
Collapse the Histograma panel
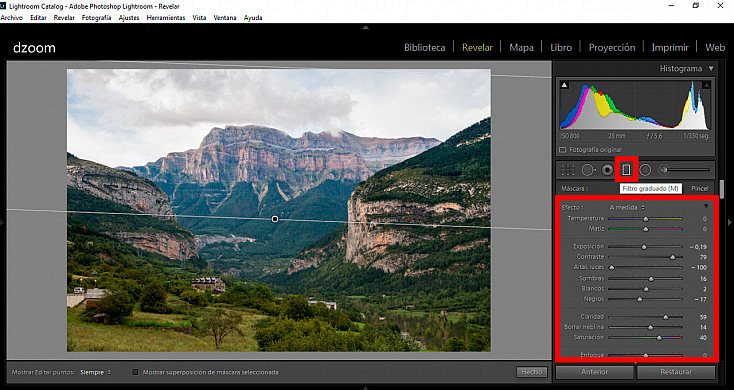(x=711, y=68)
